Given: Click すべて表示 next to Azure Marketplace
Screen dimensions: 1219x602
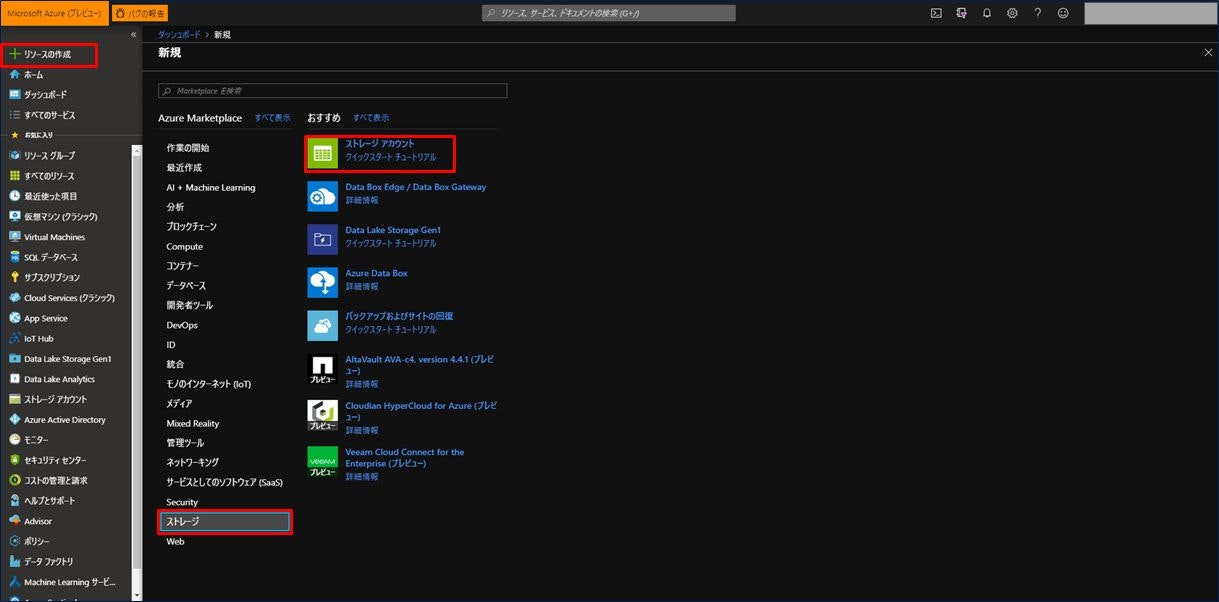Looking at the screenshot, I should pos(272,118).
